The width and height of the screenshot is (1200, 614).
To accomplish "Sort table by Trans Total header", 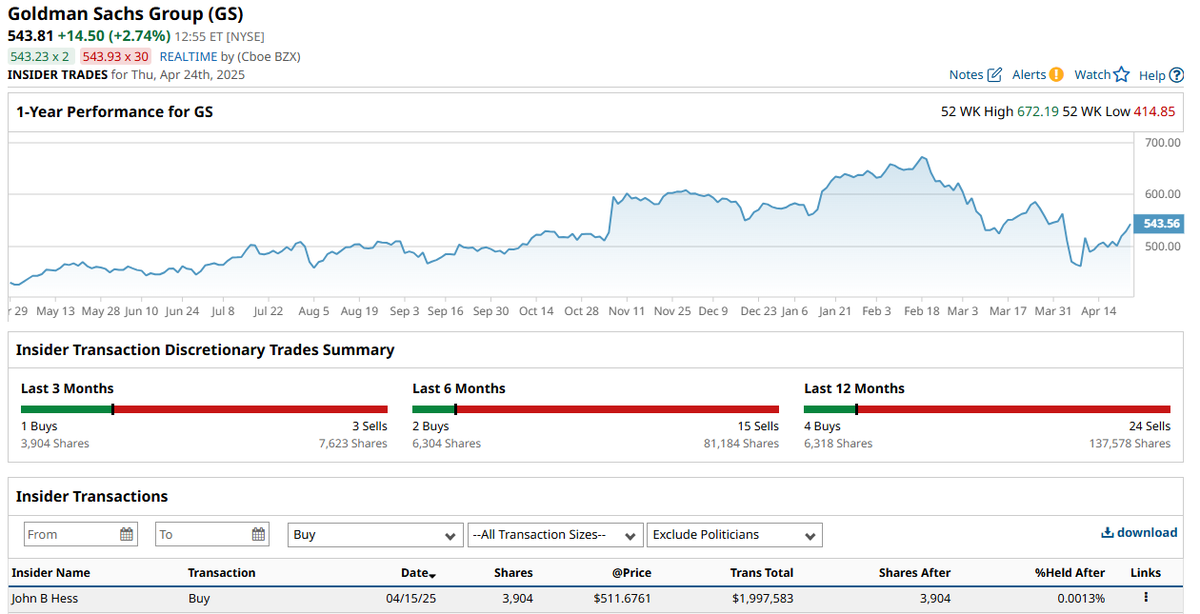I will 762,573.
